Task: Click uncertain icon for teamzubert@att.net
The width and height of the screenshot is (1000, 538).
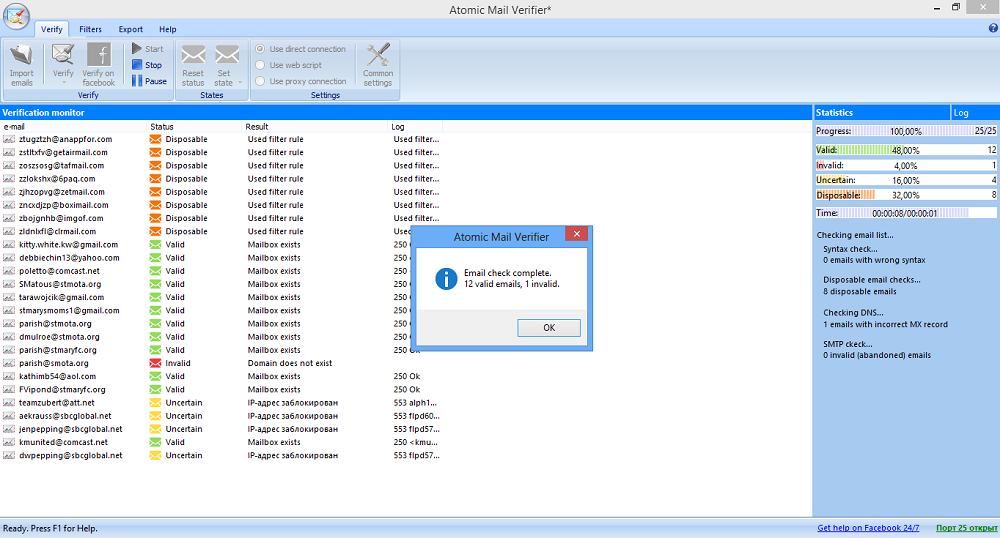Action: (x=155, y=403)
